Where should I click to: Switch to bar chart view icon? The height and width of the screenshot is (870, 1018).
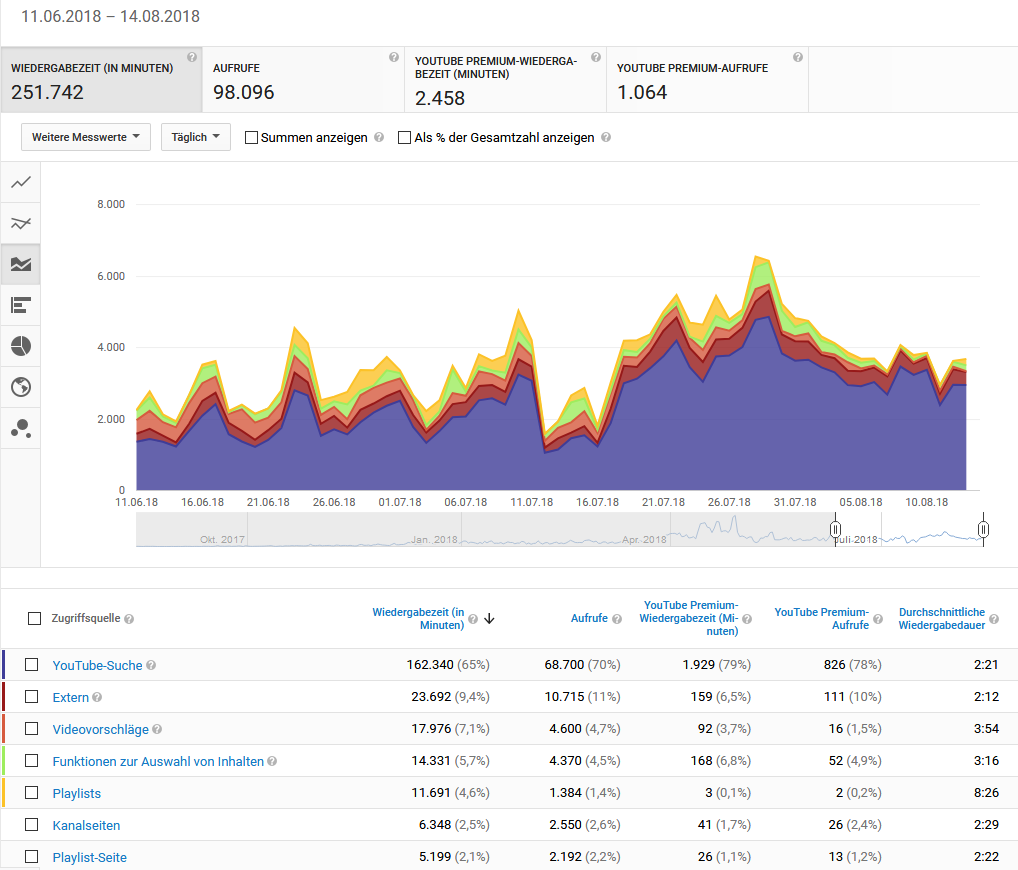click(x=21, y=305)
